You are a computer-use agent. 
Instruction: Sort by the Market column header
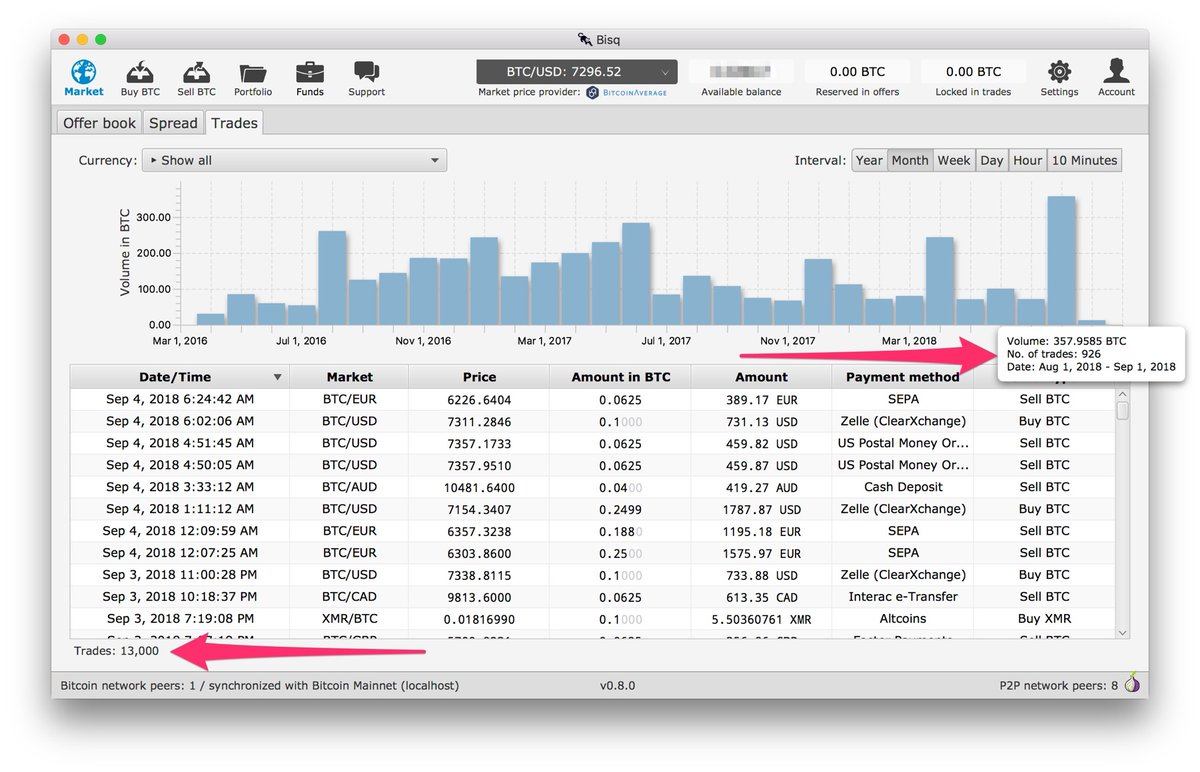[x=349, y=377]
